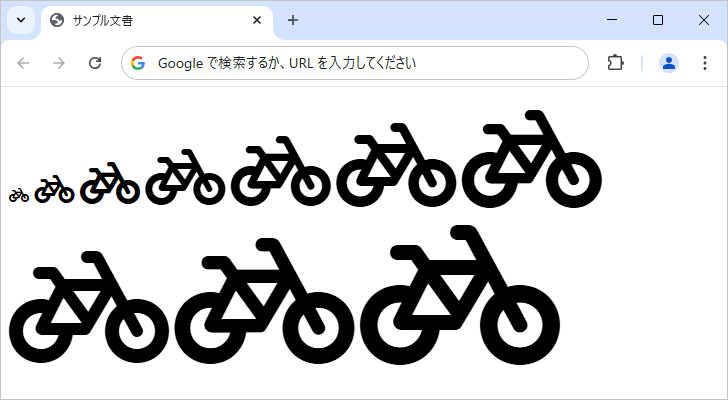Click the back navigation arrow

[24, 63]
